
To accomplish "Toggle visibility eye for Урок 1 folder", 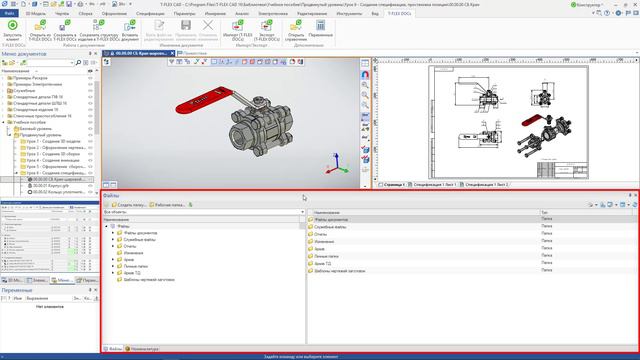I will pos(90,142).
